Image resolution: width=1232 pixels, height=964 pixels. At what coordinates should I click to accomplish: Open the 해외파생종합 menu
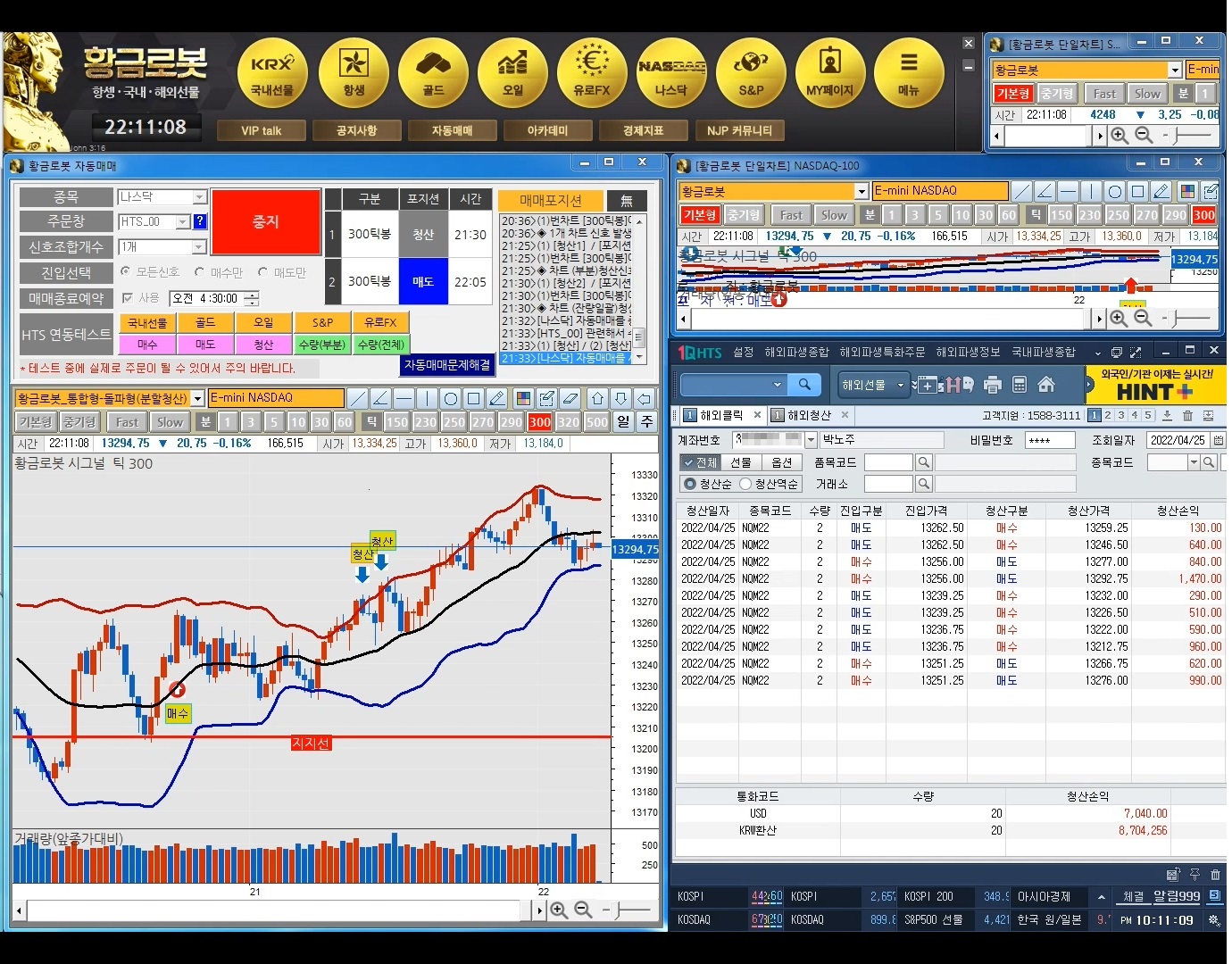coord(796,353)
